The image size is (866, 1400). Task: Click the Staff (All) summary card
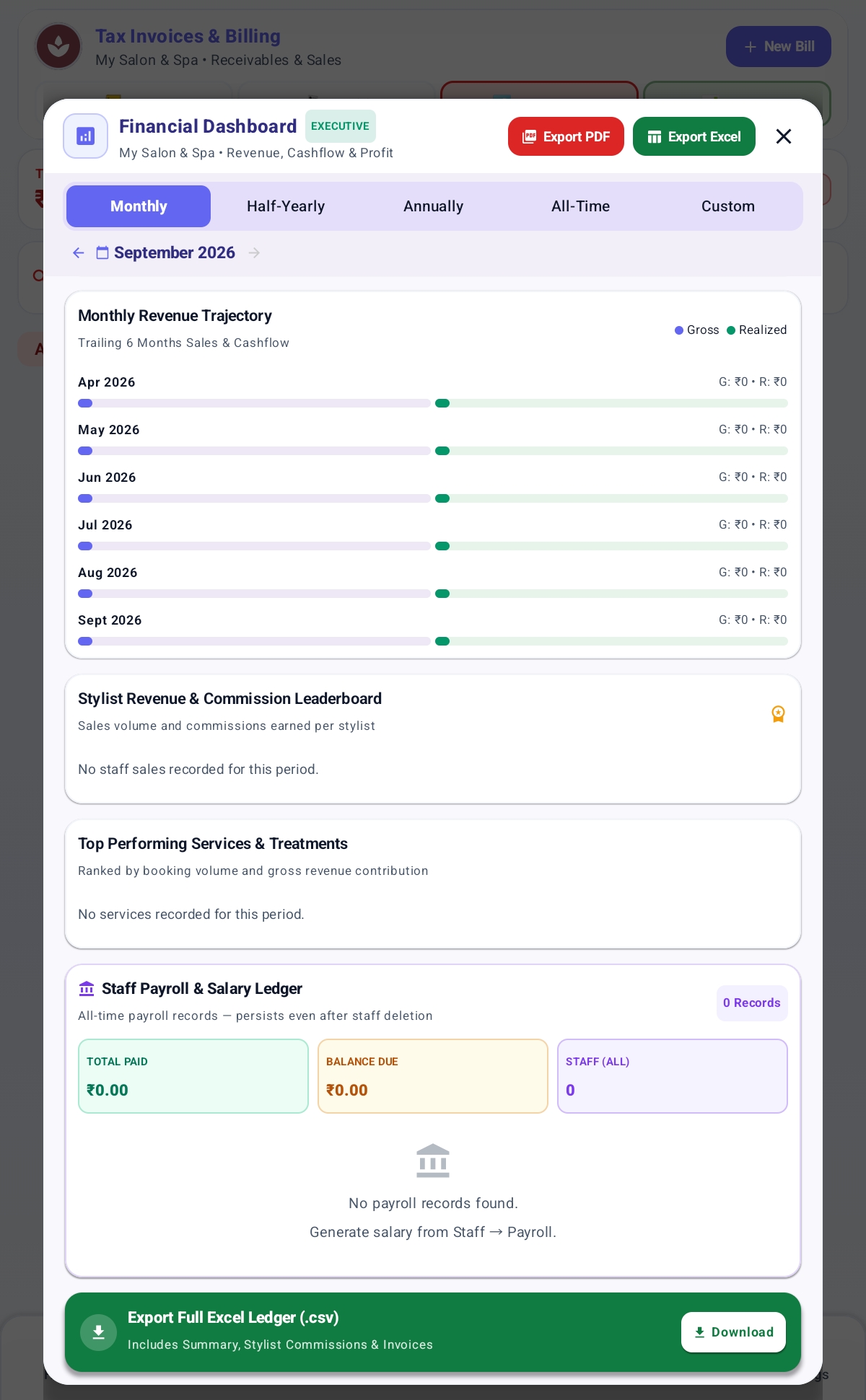[673, 1076]
